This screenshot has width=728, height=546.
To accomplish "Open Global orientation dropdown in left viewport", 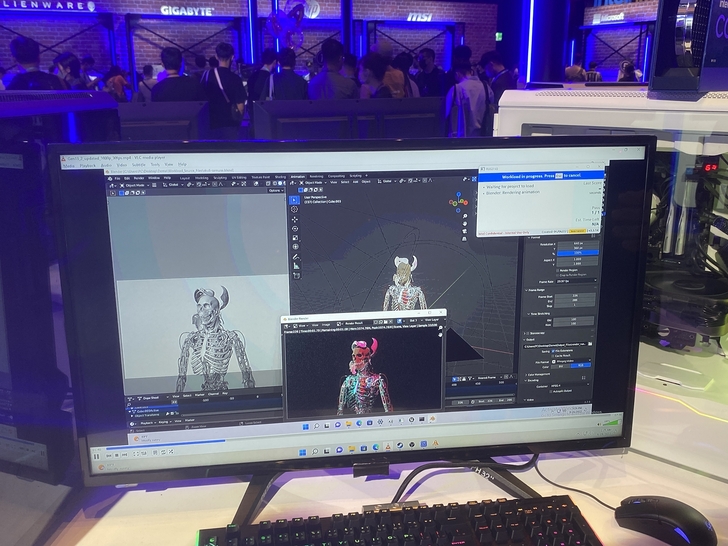I will 171,185.
